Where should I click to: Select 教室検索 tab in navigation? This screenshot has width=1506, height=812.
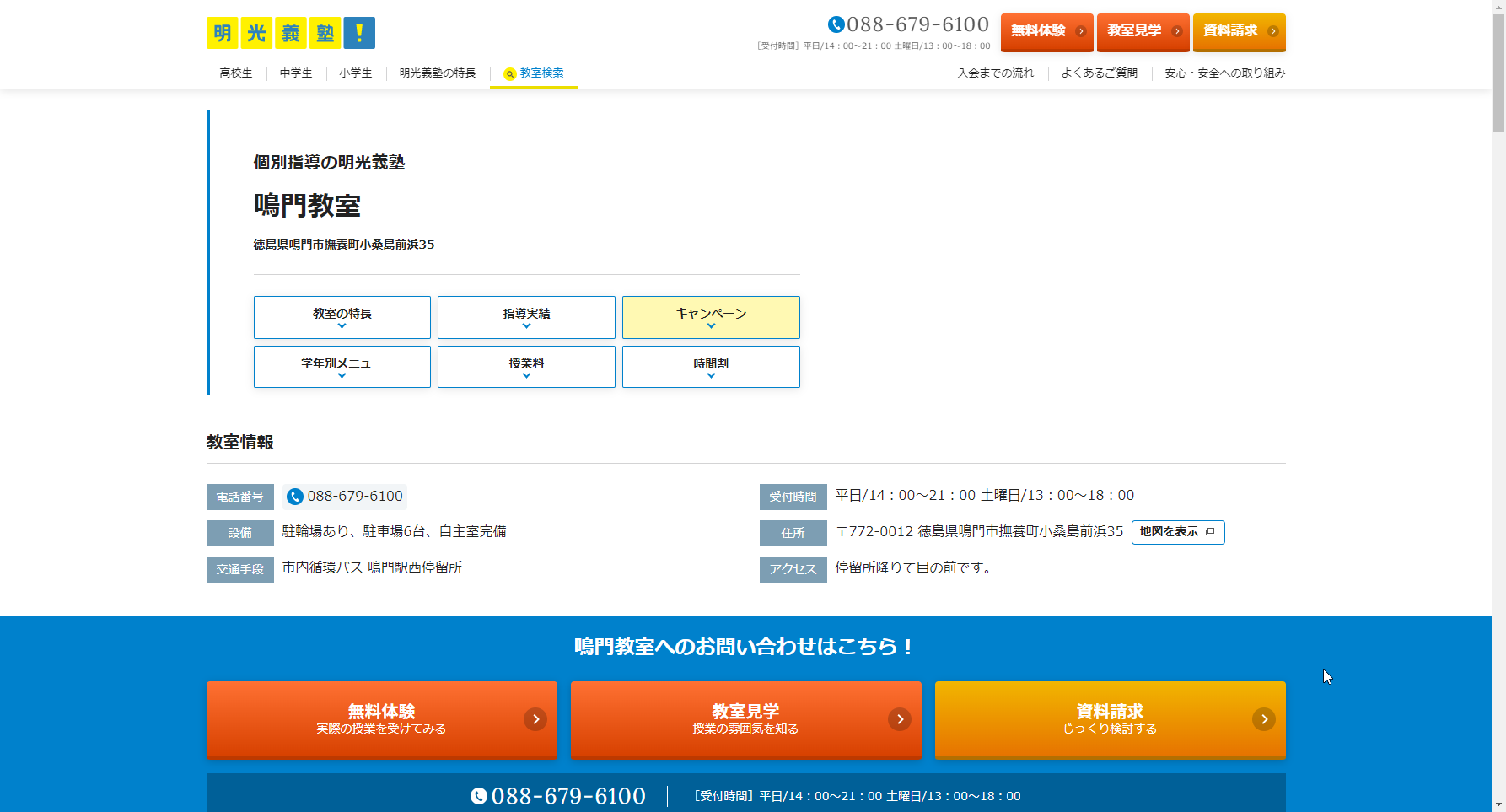click(x=534, y=73)
